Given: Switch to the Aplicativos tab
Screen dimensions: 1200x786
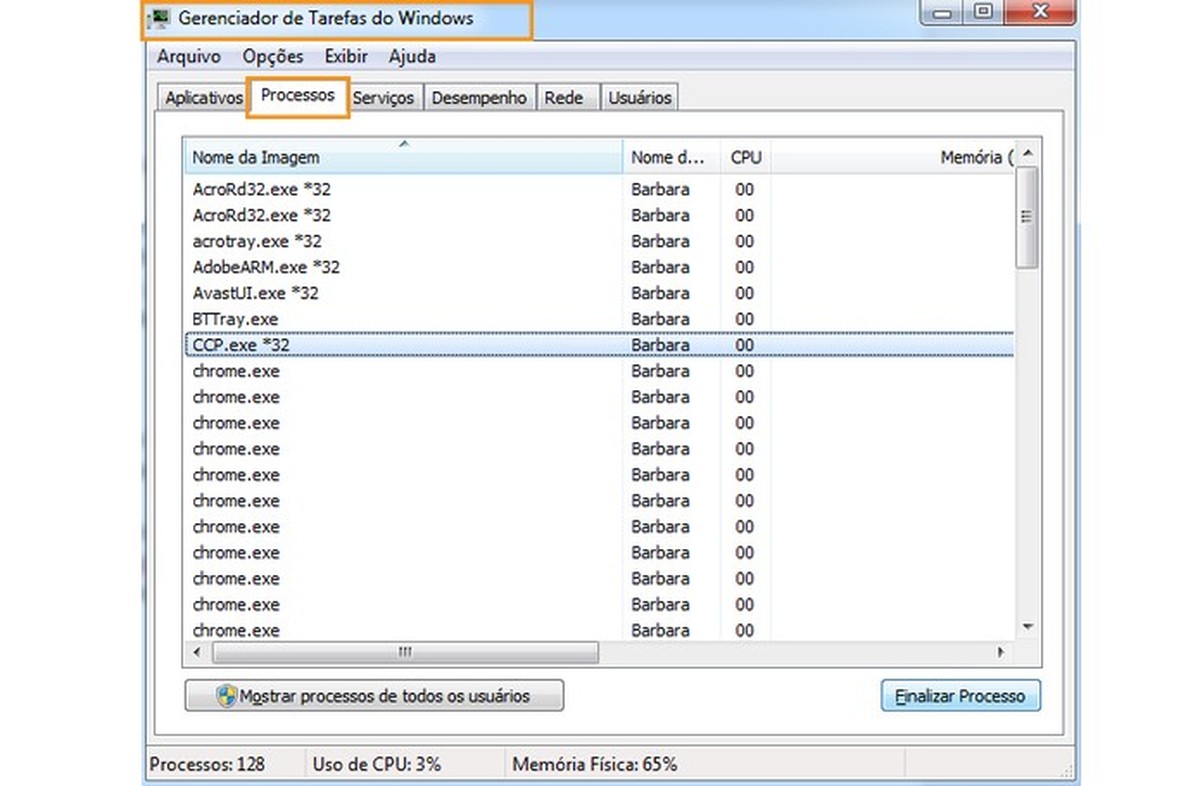Looking at the screenshot, I should (202, 98).
